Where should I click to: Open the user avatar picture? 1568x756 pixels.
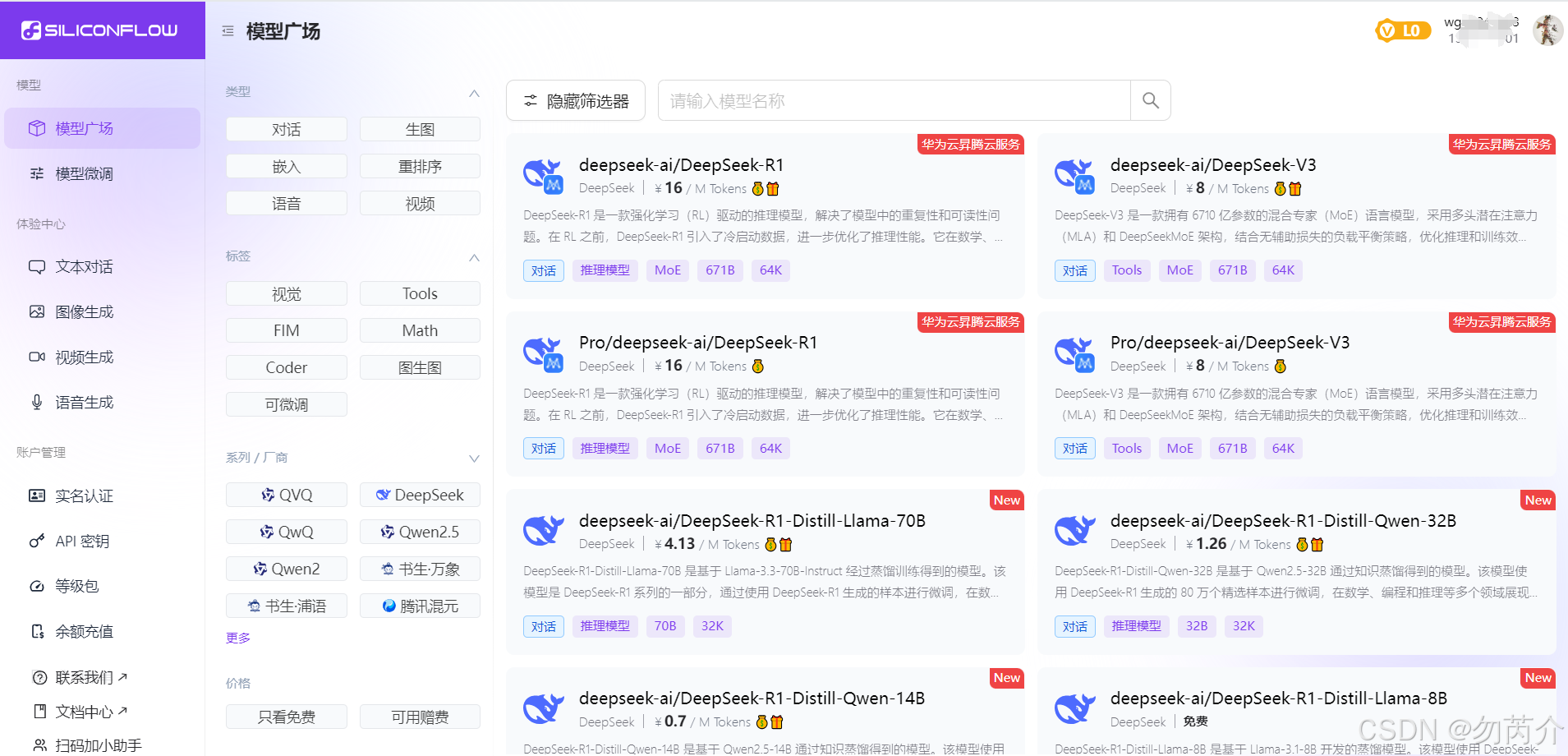coord(1547,30)
